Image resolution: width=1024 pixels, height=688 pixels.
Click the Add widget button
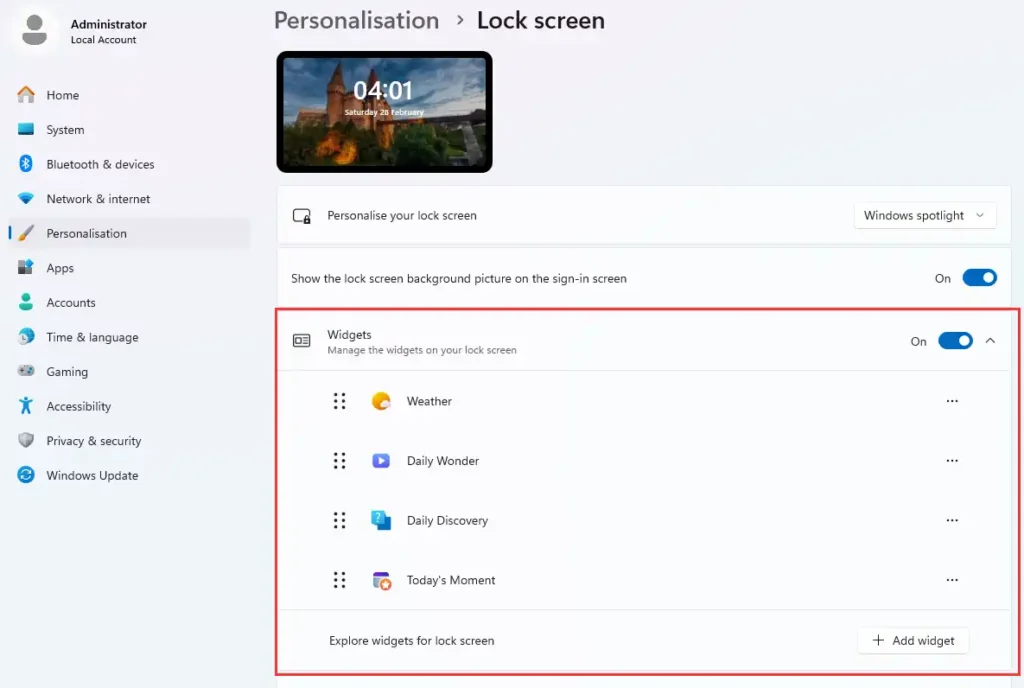913,640
